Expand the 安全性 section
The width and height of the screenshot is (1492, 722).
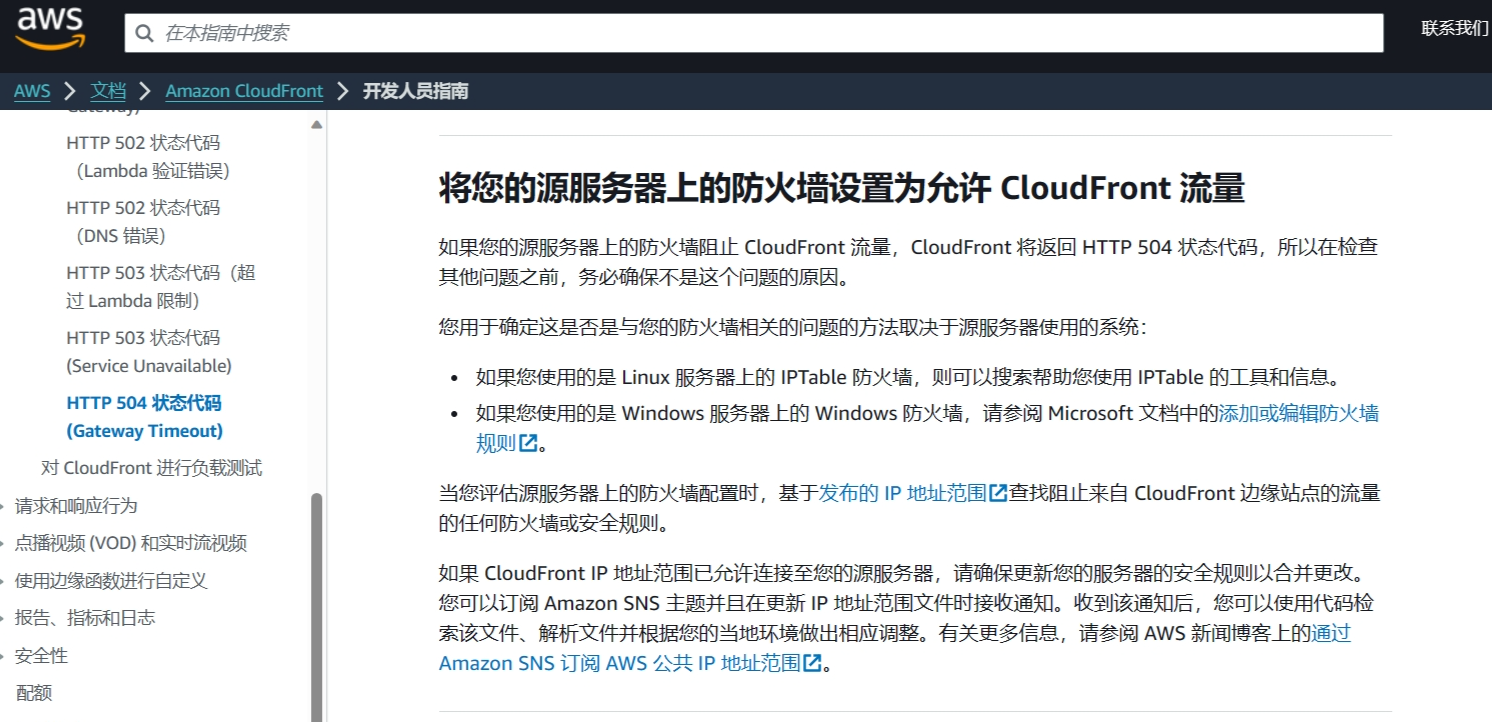[x=41, y=656]
